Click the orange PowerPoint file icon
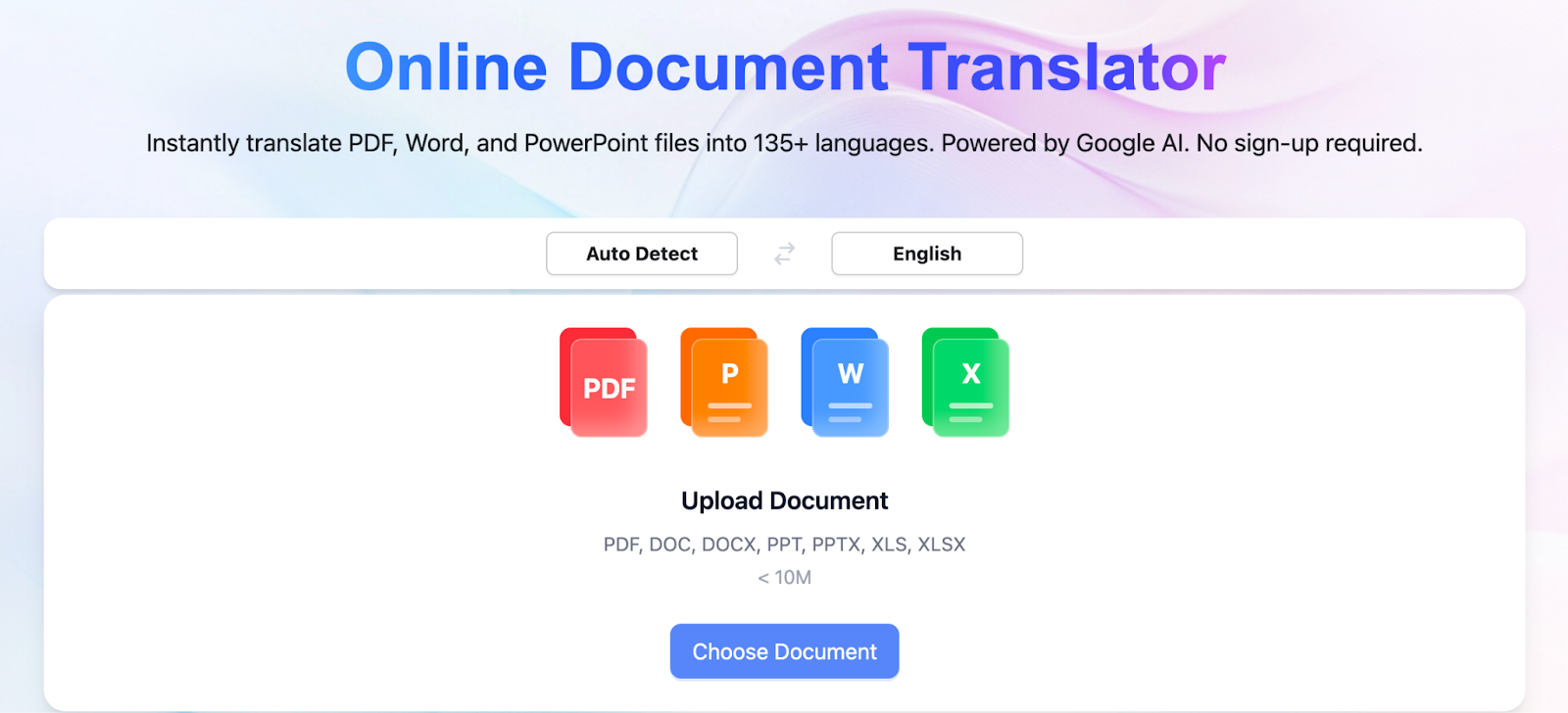Viewport: 1568px width, 713px height. 724,382
